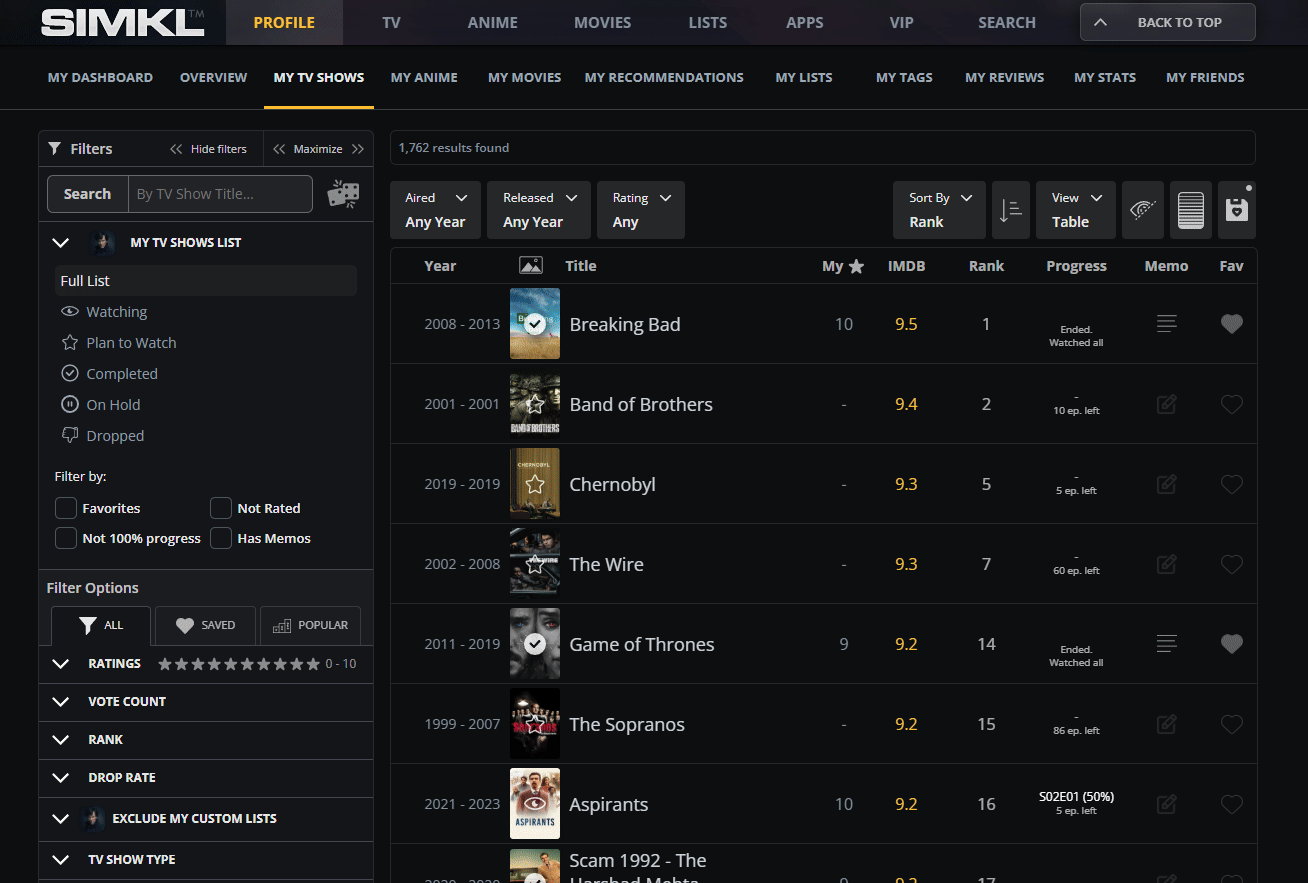Image resolution: width=1308 pixels, height=883 pixels.
Task: Open The Wire title link
Action: pyautogui.click(x=606, y=564)
